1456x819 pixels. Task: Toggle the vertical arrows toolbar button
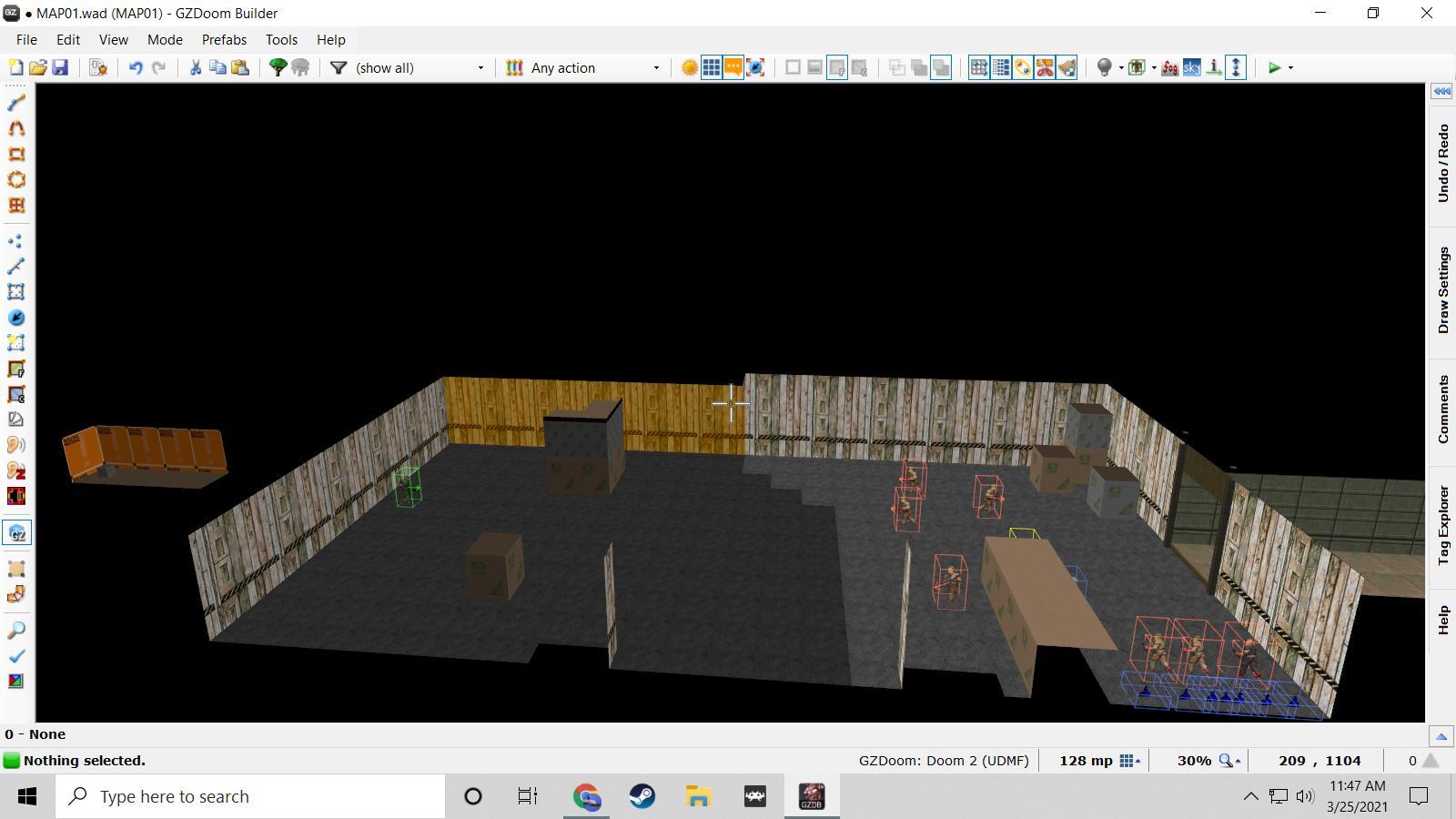coord(1236,67)
